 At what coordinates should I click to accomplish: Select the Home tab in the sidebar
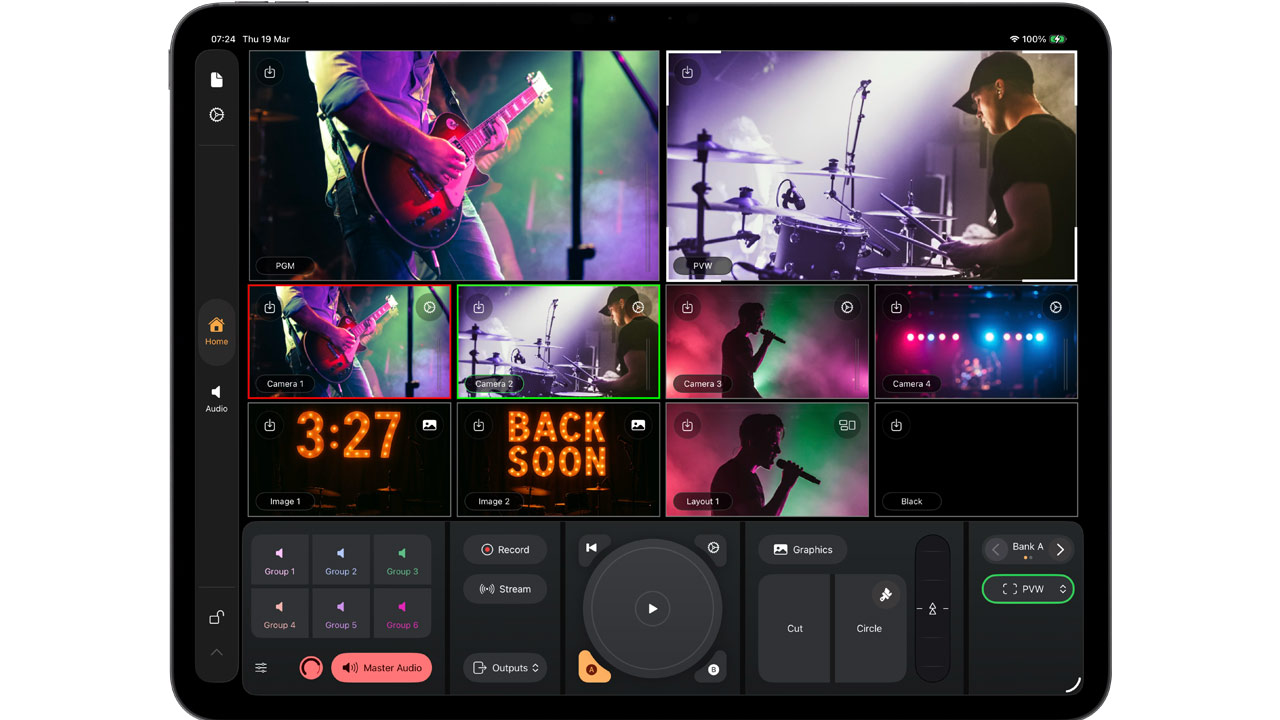pos(217,331)
